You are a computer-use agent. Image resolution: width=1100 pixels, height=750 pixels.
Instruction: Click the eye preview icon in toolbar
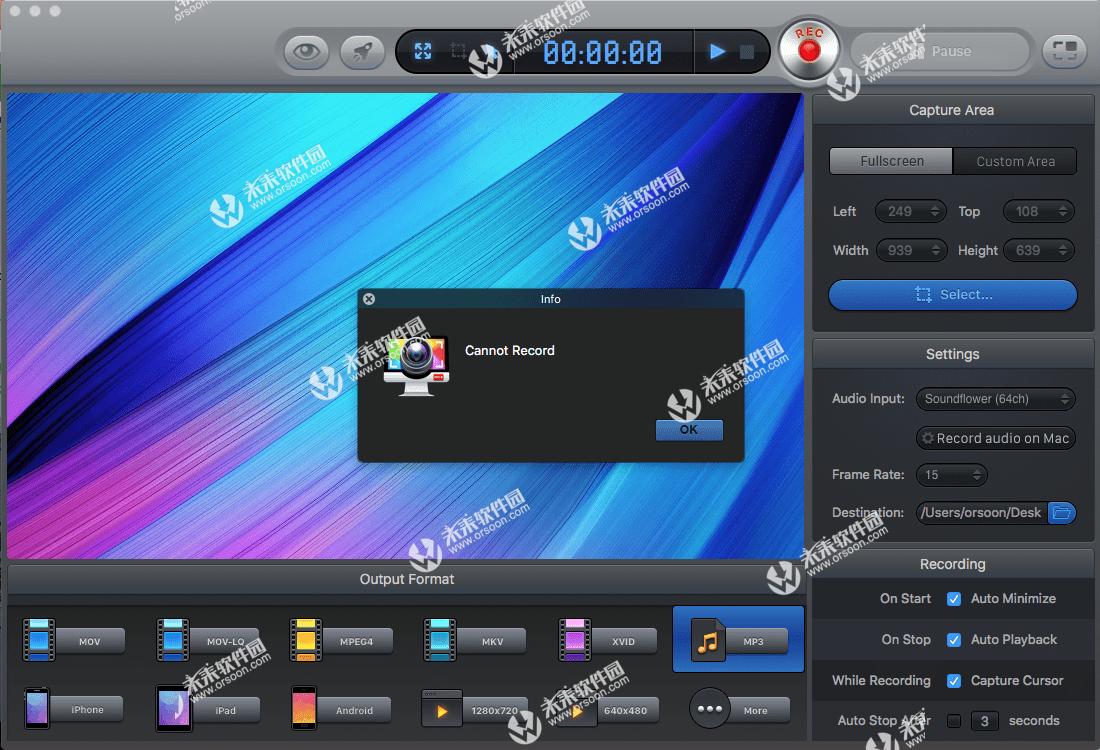pos(306,51)
